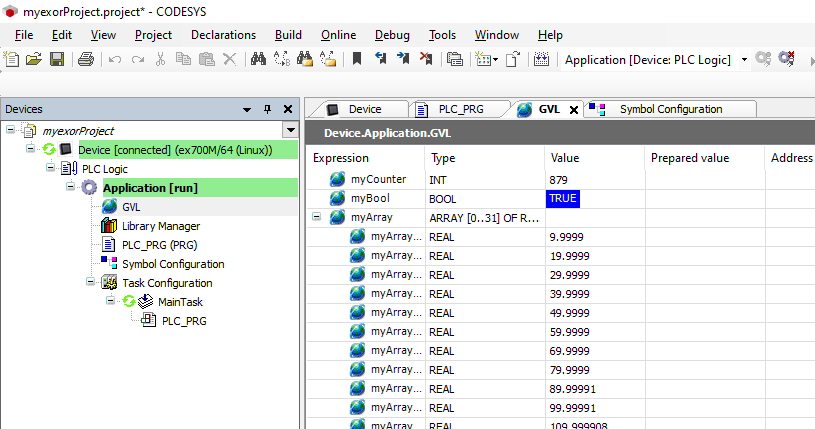Open Find with the first binoculars icon

click(x=258, y=59)
